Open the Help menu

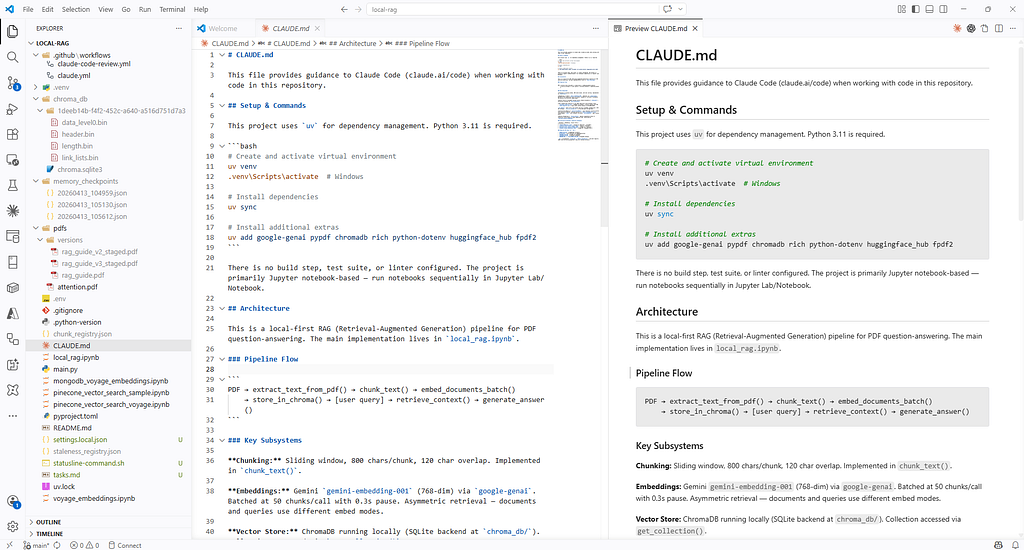[201, 9]
